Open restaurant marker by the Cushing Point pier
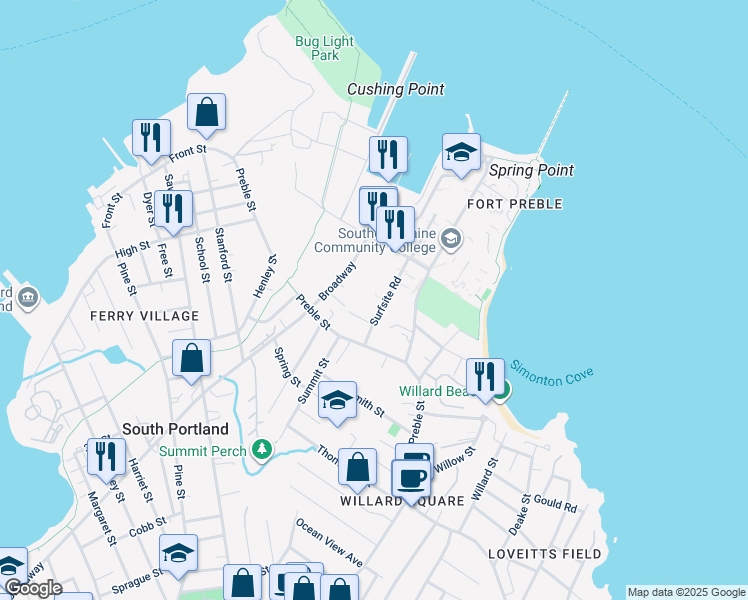Screen dimensions: 748x600 point(388,155)
